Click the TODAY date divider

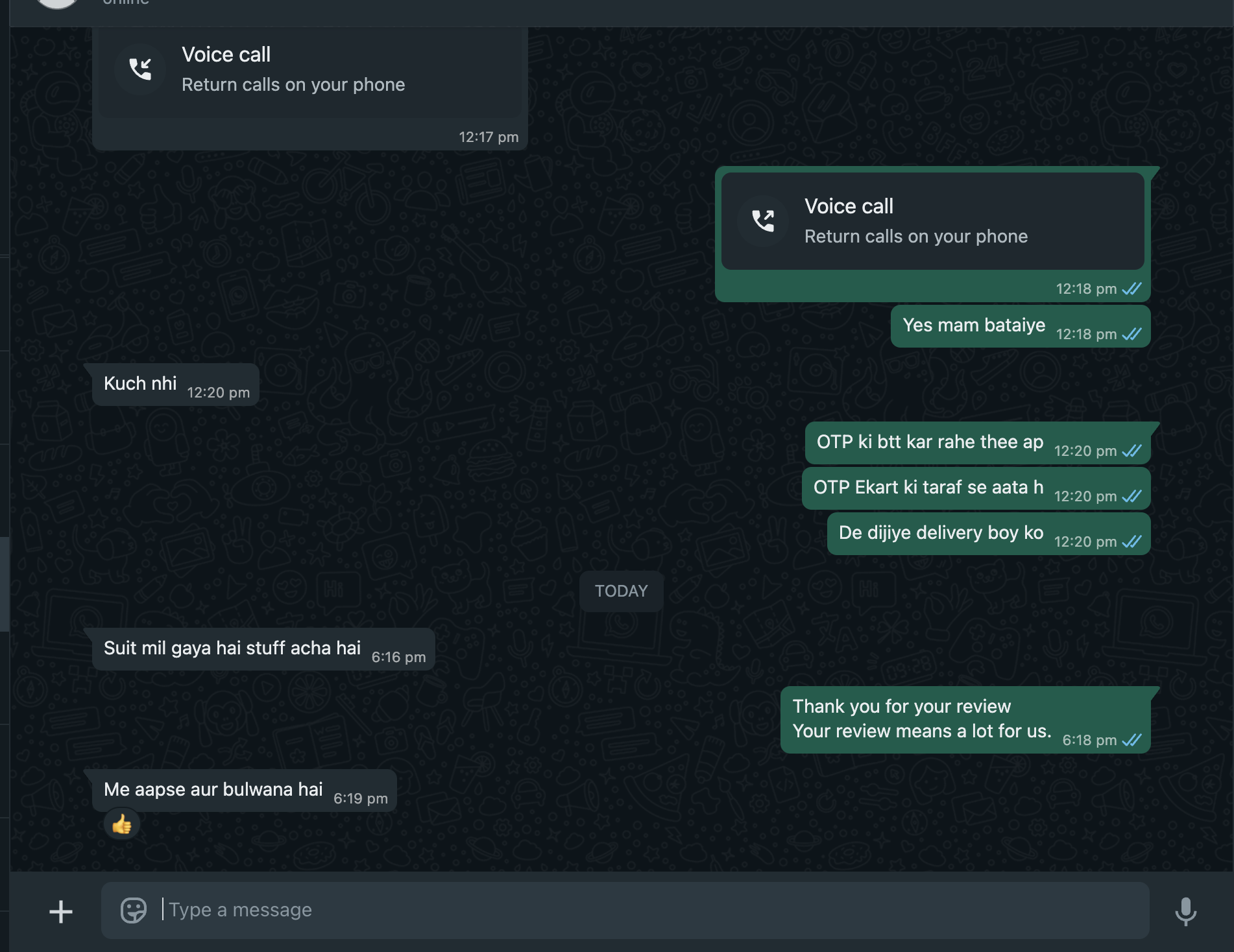pyautogui.click(x=621, y=591)
